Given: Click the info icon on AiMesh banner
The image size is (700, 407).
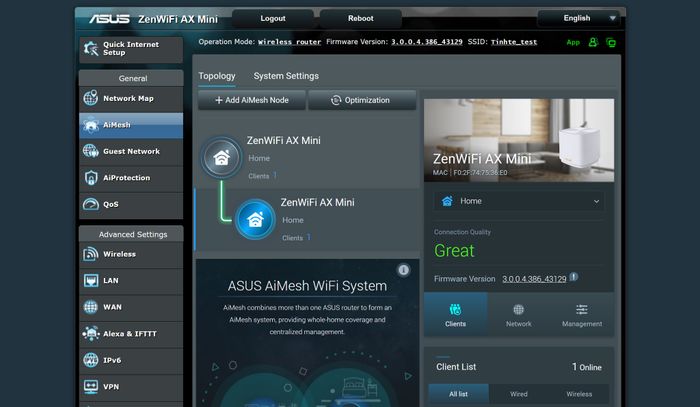Looking at the screenshot, I should (x=403, y=270).
